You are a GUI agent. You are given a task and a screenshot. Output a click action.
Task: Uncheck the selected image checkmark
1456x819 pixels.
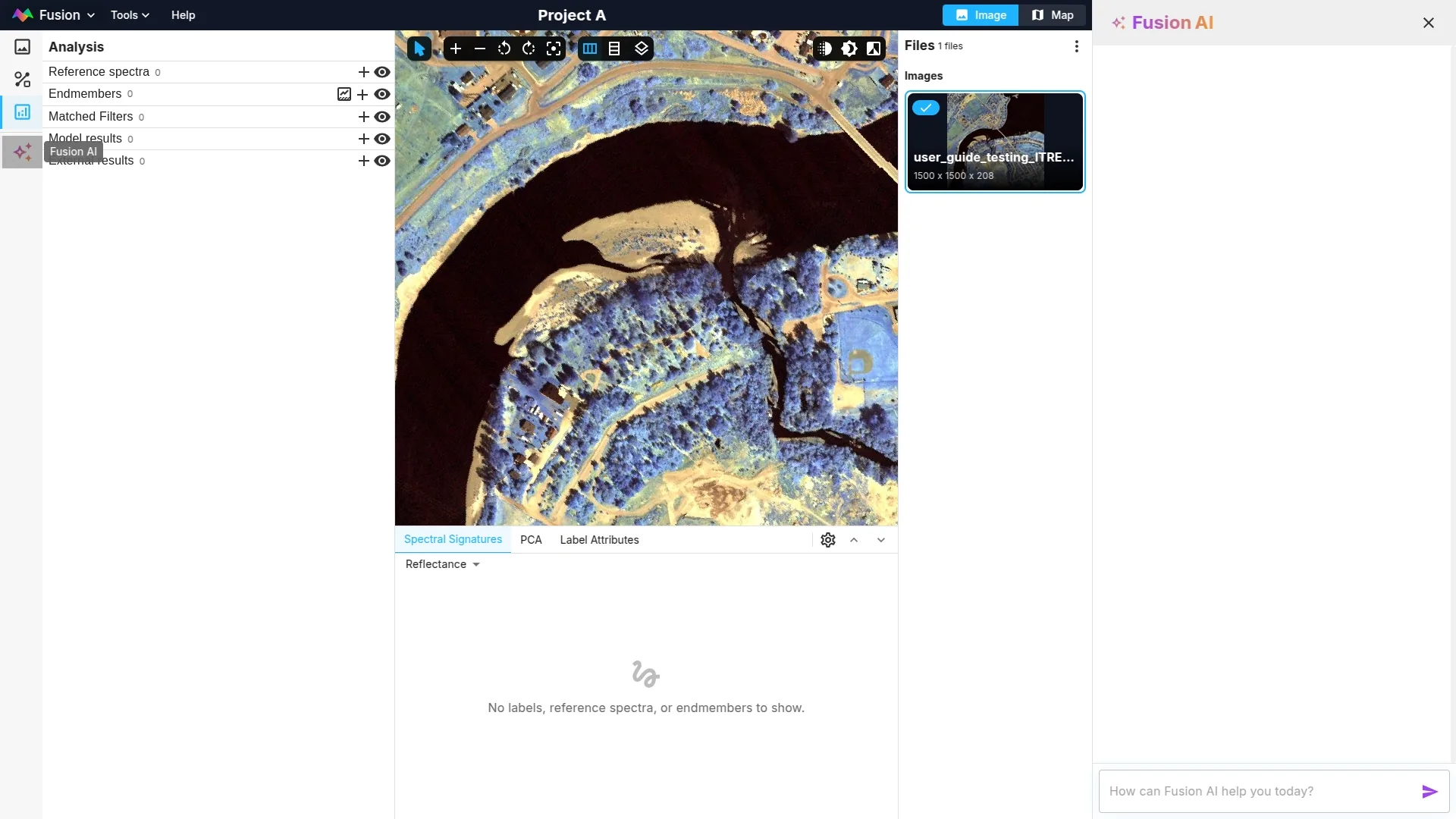tap(925, 108)
